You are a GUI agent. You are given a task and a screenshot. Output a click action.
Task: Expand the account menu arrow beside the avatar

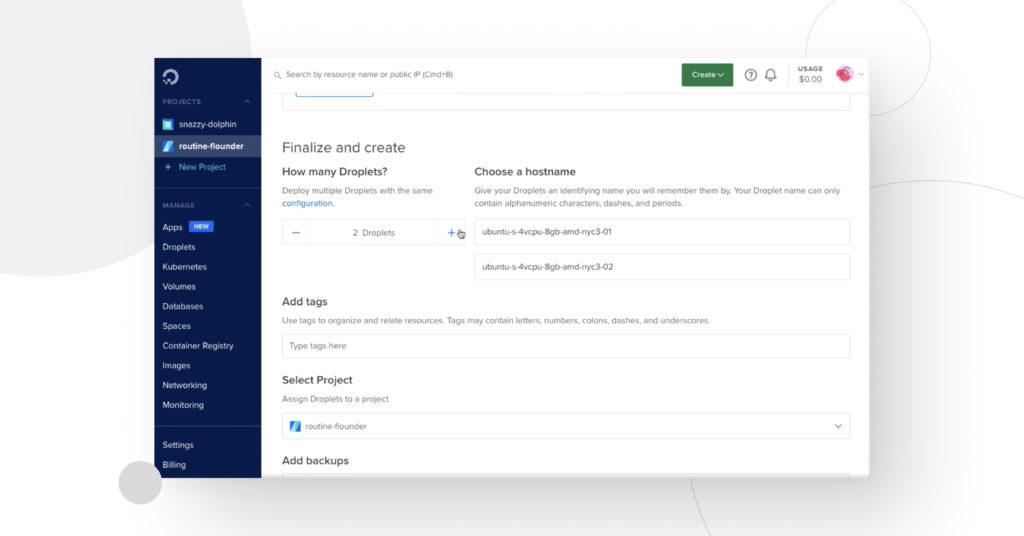pos(861,75)
